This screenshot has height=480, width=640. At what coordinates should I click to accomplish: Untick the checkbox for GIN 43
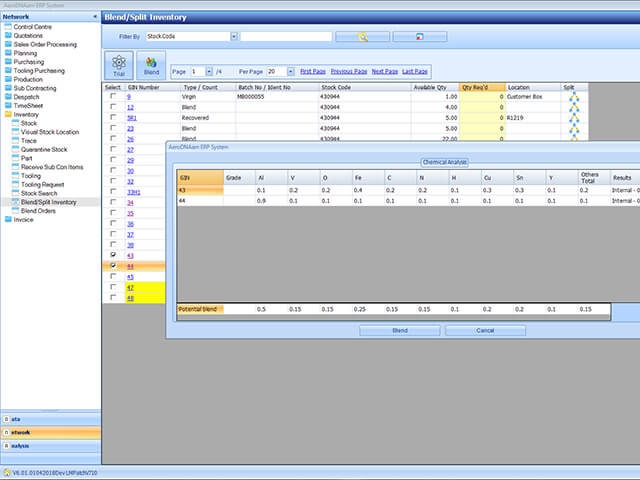(113, 255)
